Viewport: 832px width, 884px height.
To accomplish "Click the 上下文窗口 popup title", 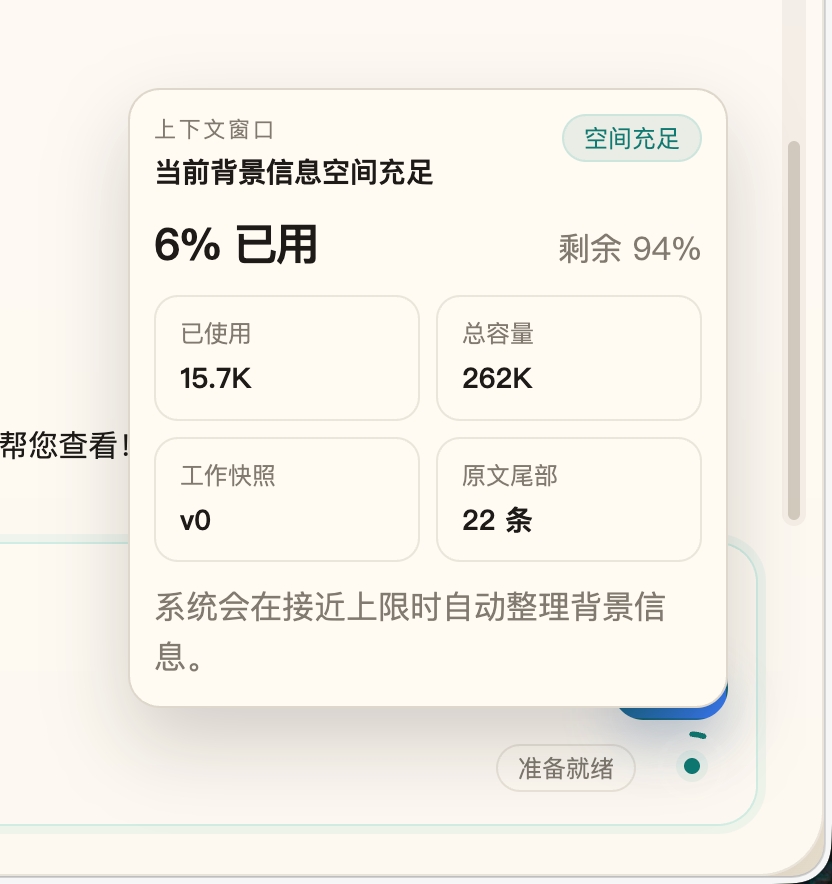I will [x=214, y=130].
